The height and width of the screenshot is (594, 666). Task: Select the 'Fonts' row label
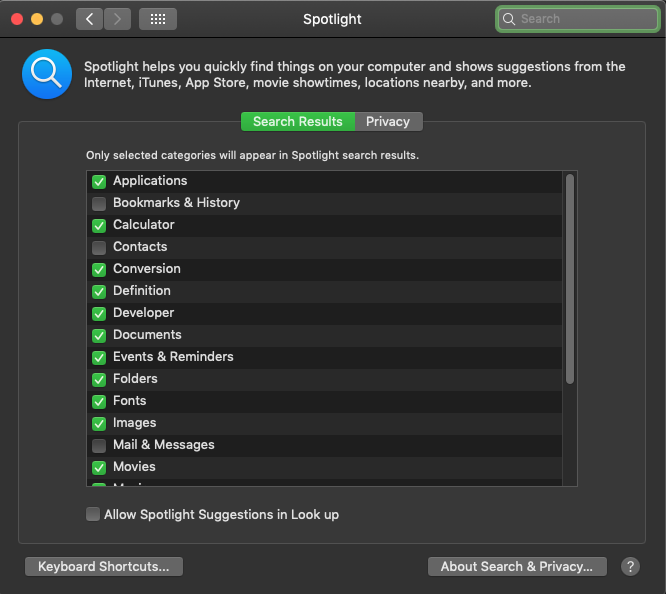point(130,401)
